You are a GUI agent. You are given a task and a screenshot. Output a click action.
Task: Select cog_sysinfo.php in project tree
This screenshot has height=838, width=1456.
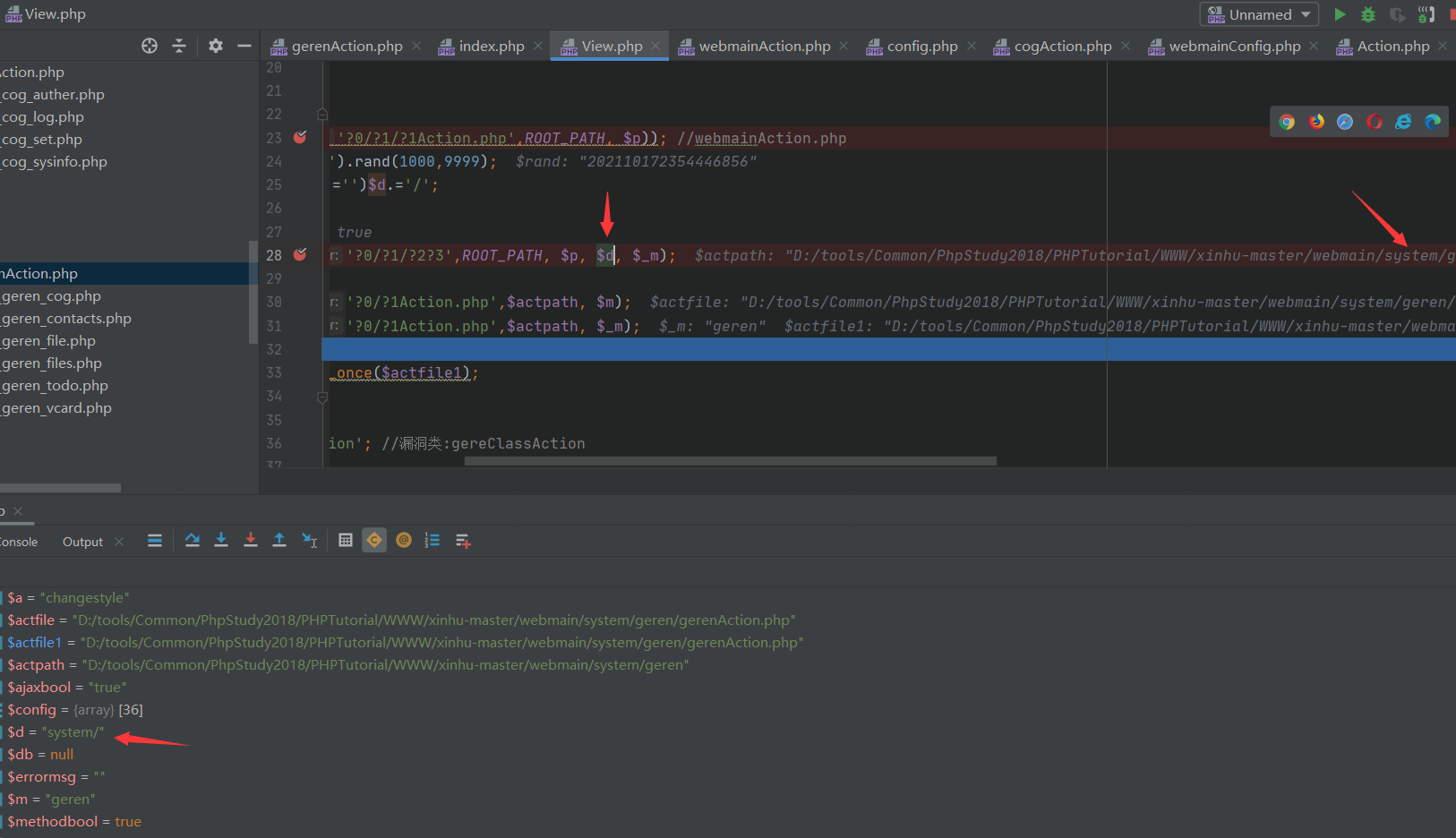tap(55, 161)
